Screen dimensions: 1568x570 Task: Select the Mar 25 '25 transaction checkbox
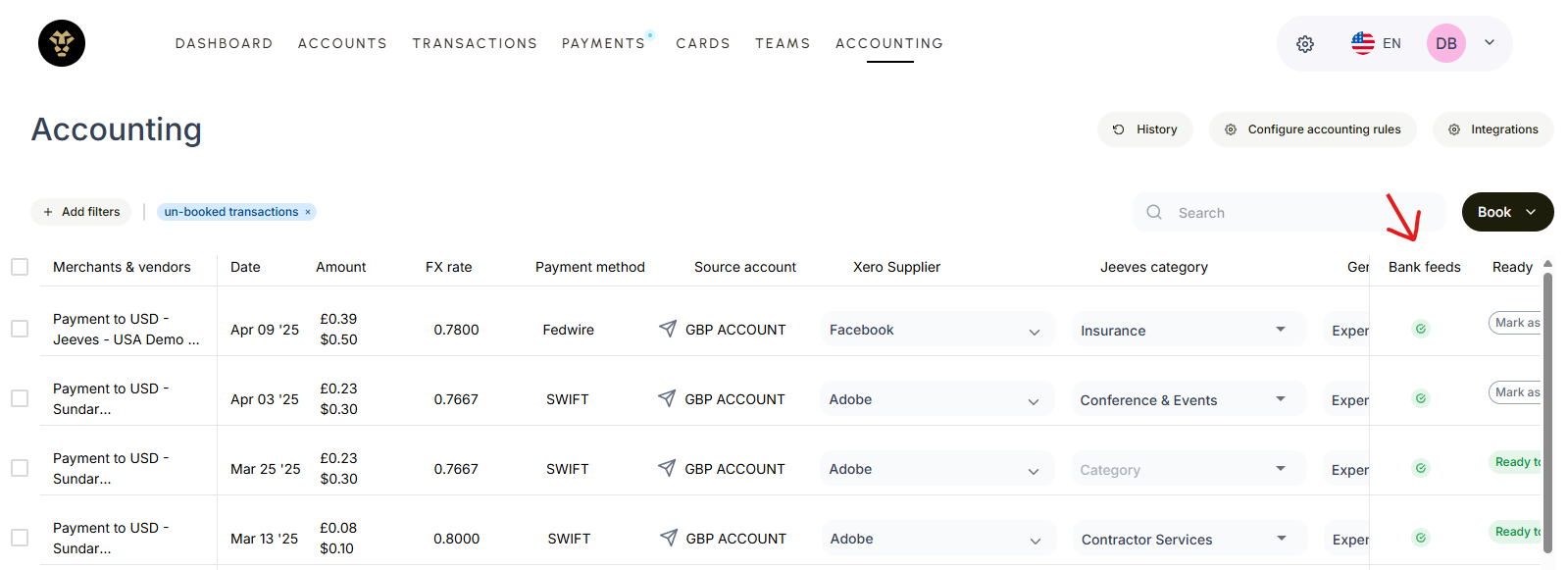[20, 468]
